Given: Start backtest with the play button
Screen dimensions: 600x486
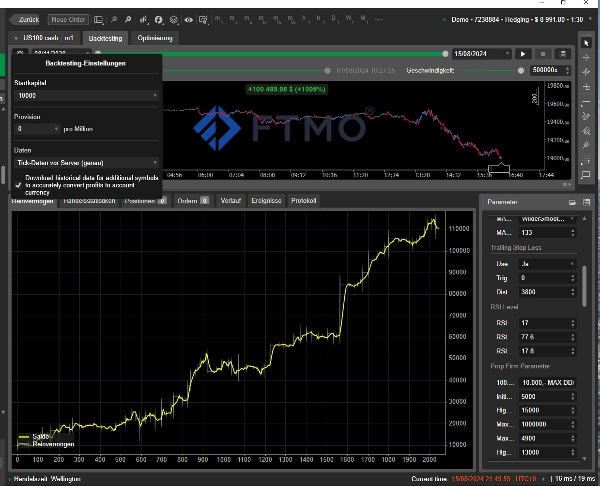Looking at the screenshot, I should click(522, 54).
